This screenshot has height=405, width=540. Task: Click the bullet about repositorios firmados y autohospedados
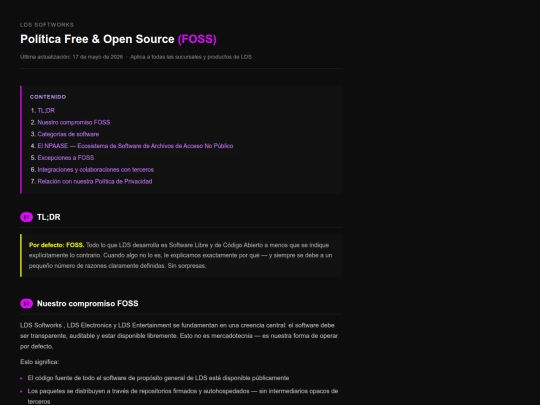click(x=183, y=396)
